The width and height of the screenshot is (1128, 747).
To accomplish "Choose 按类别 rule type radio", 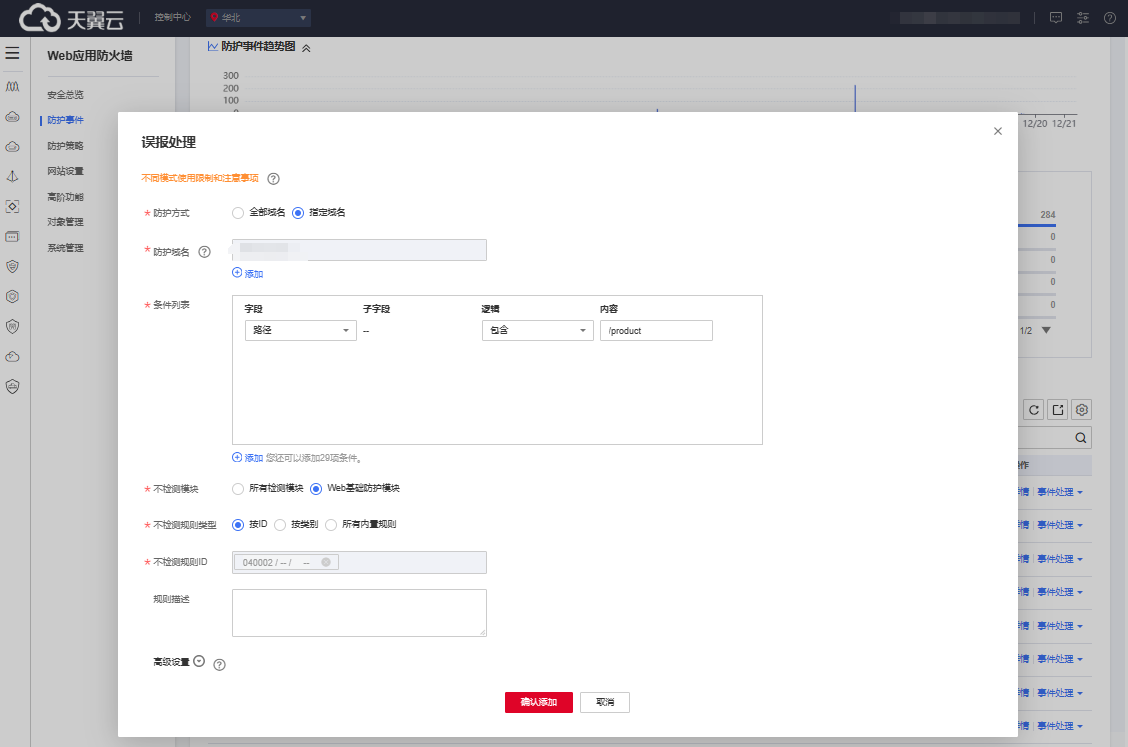I will [280, 524].
